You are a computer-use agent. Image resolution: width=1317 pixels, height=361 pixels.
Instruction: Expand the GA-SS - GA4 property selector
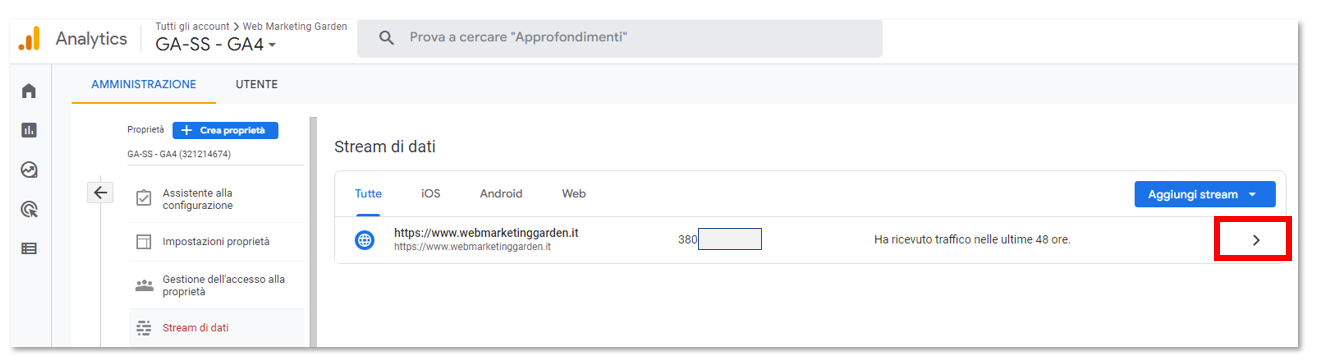pos(216,45)
